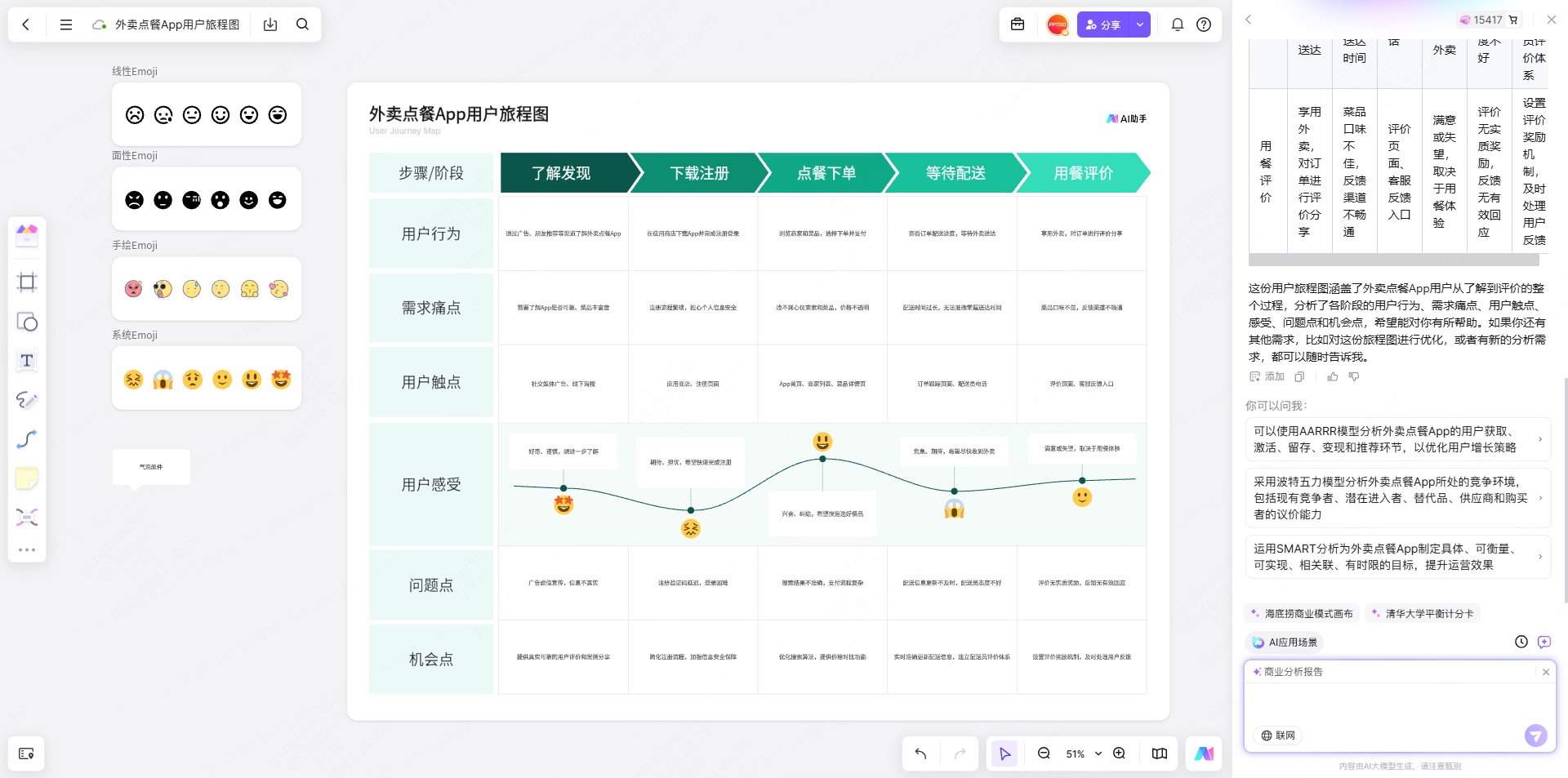Select the 问题点 row header
The height and width of the screenshot is (778, 1568).
point(431,585)
